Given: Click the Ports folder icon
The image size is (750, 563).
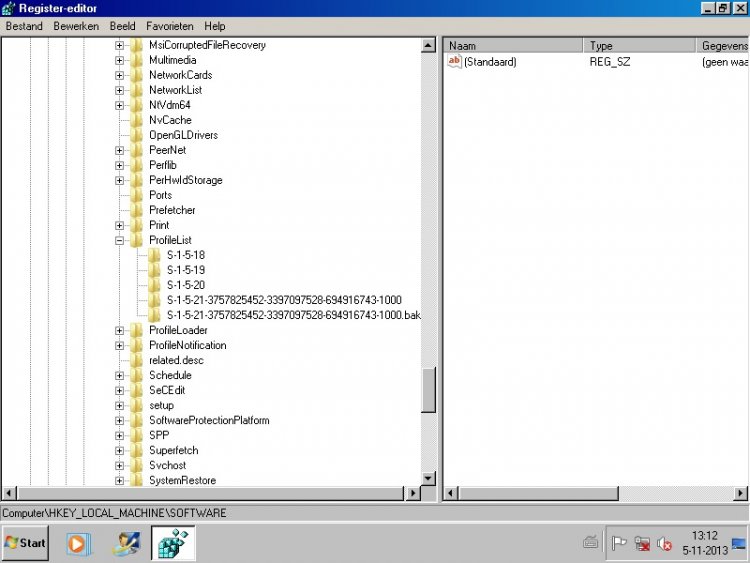Looking at the screenshot, I should (x=137, y=195).
